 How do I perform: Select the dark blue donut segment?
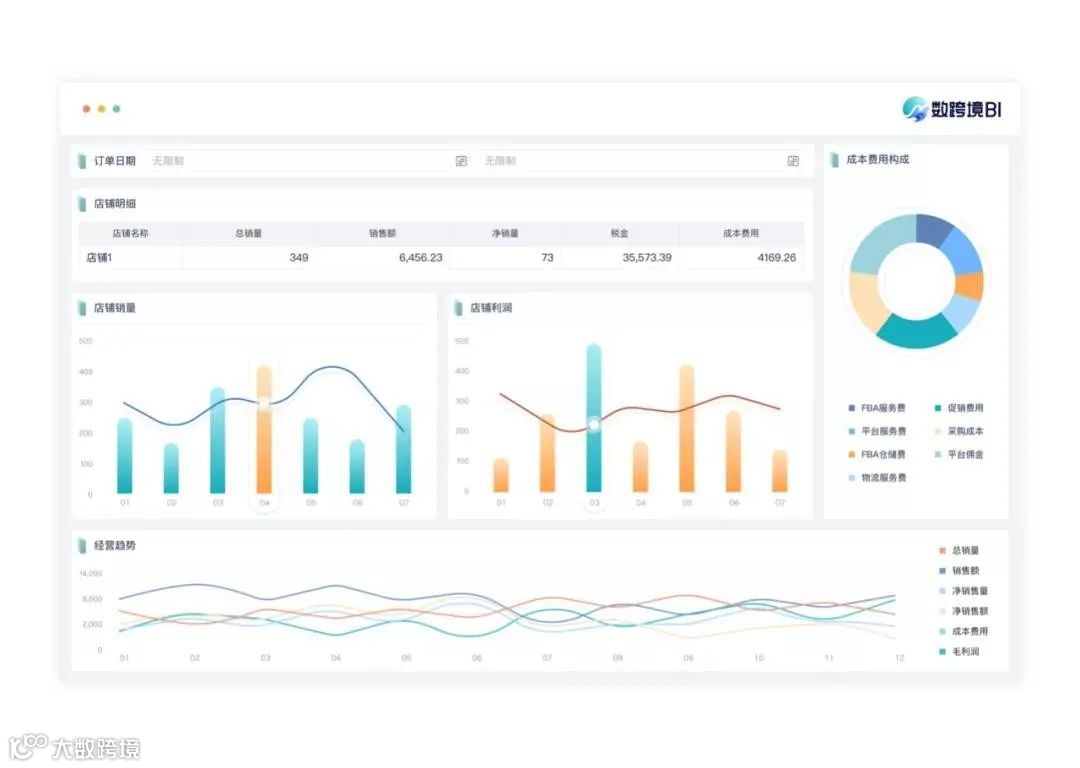pyautogui.click(x=934, y=229)
